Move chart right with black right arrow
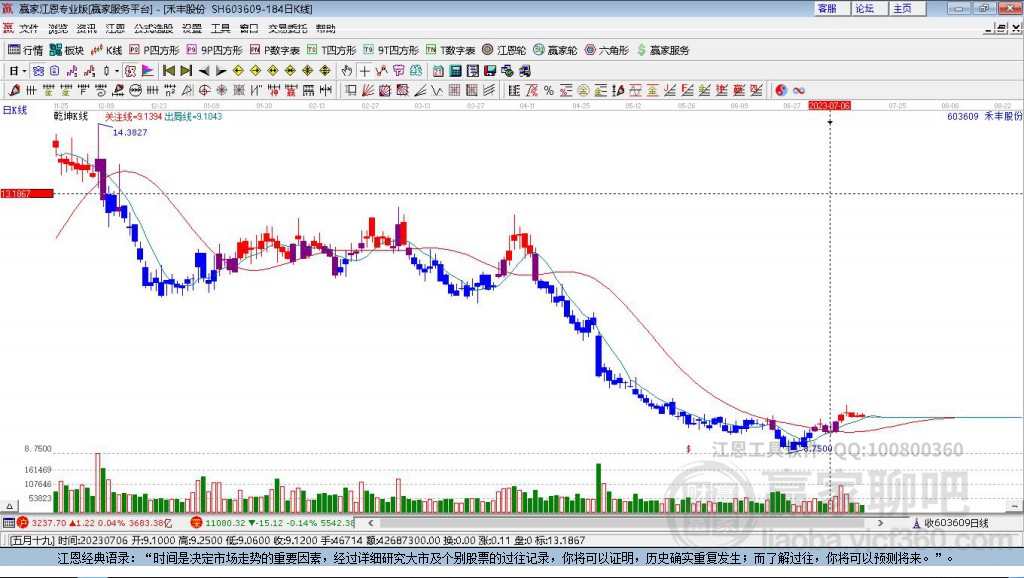Screen dimensions: 1024x578 [x=221, y=71]
